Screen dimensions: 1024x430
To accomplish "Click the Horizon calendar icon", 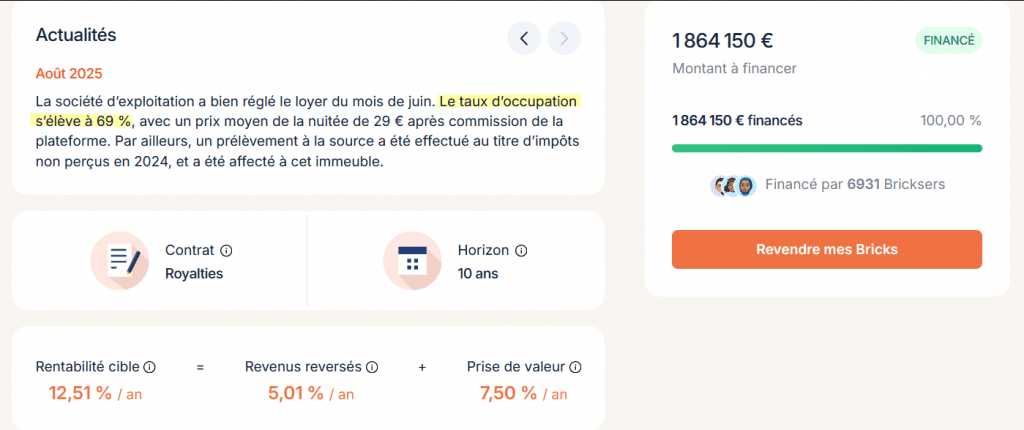I will tap(412, 261).
